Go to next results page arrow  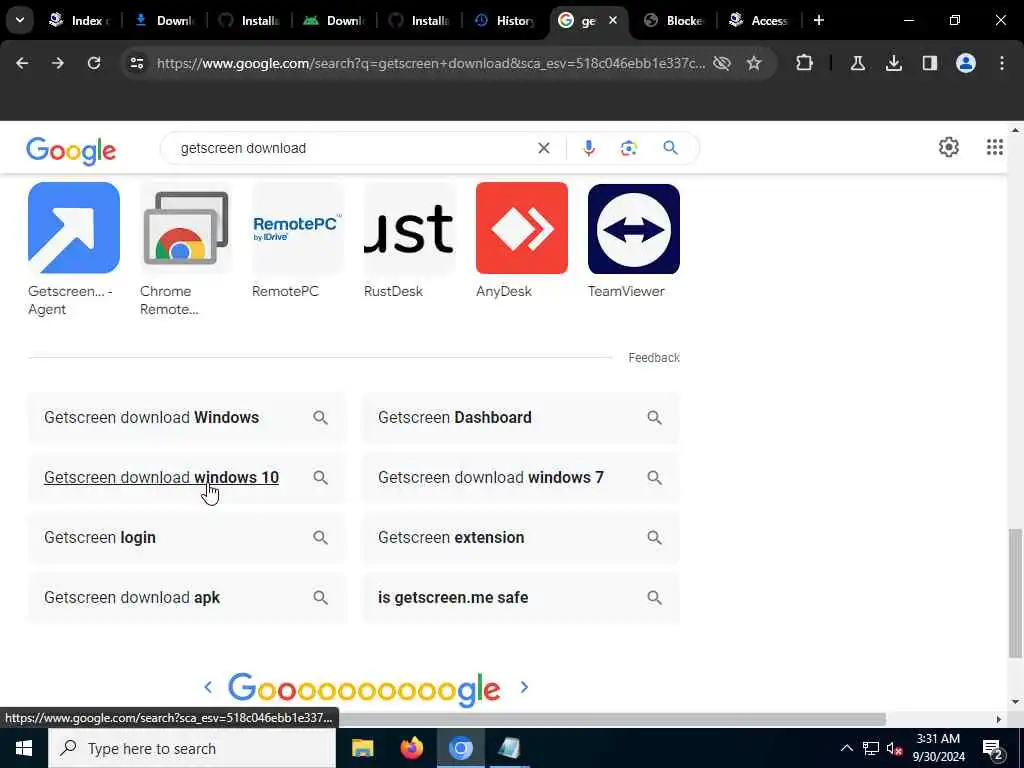pyautogui.click(x=524, y=687)
